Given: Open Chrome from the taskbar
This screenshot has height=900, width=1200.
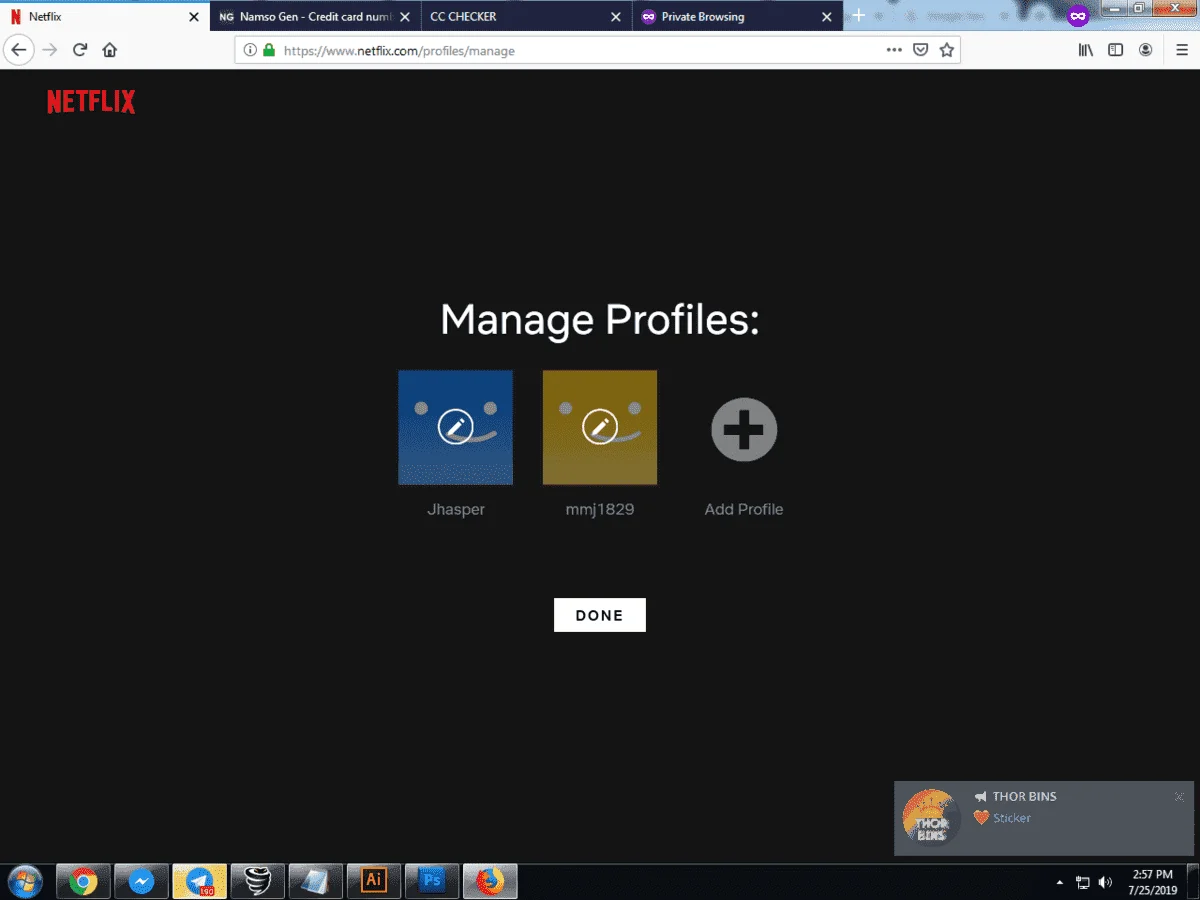Looking at the screenshot, I should click(x=84, y=882).
